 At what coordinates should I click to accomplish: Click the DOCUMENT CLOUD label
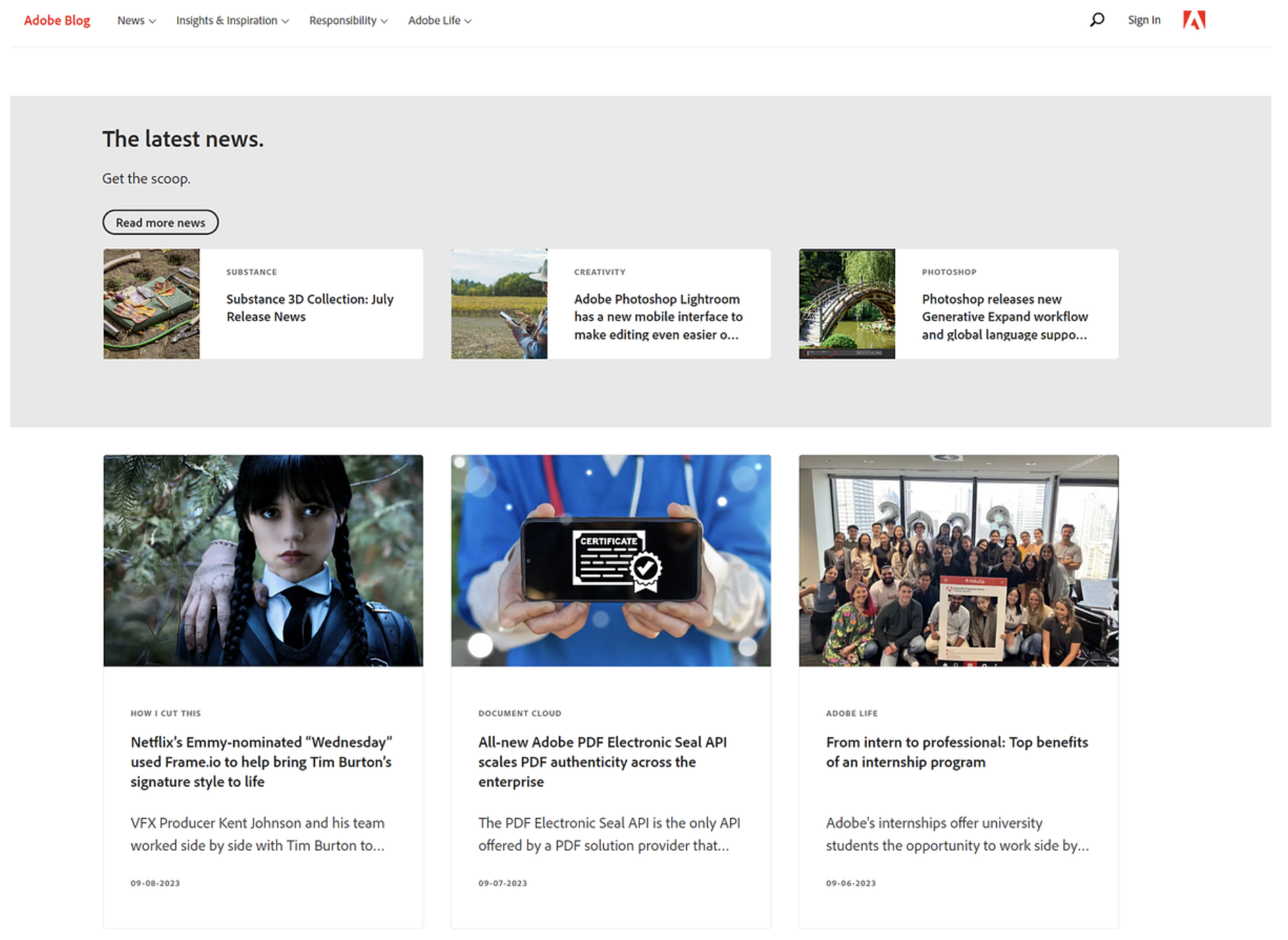(x=520, y=713)
